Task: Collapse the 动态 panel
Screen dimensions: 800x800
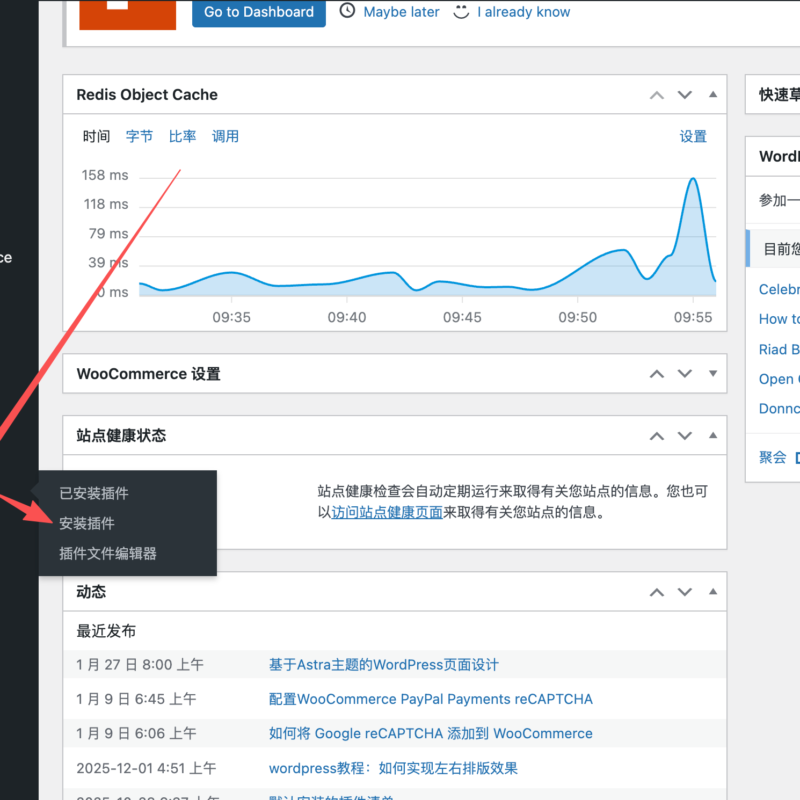Action: tap(713, 592)
